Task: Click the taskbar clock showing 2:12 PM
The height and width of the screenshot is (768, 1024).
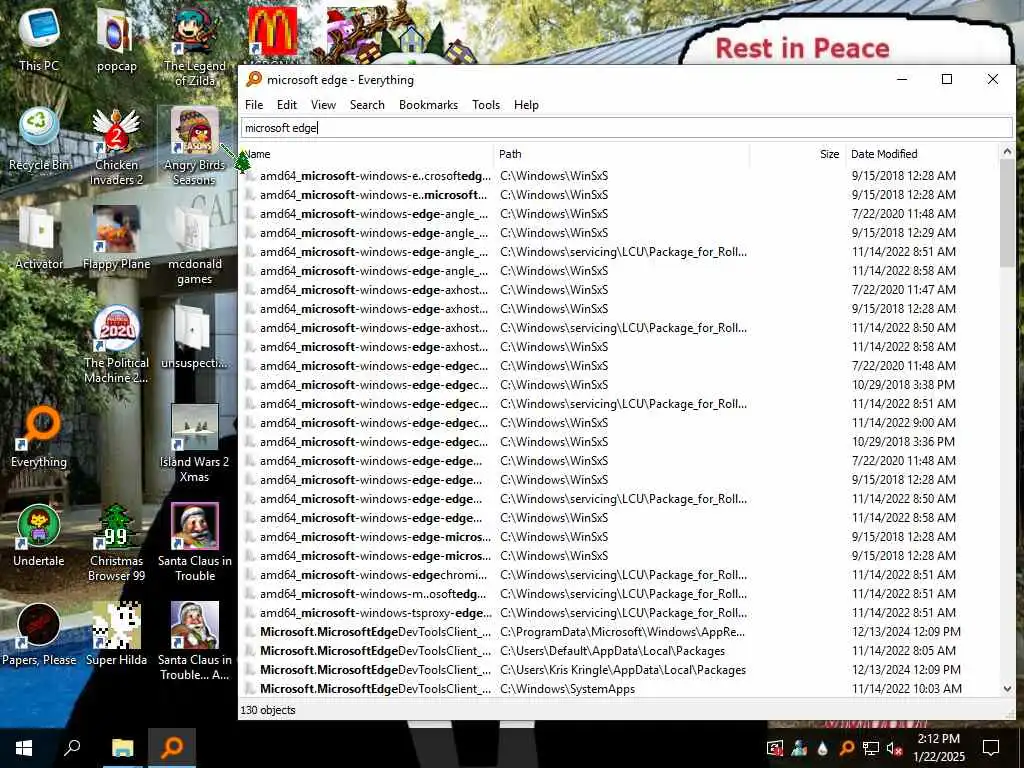Action: [x=938, y=748]
